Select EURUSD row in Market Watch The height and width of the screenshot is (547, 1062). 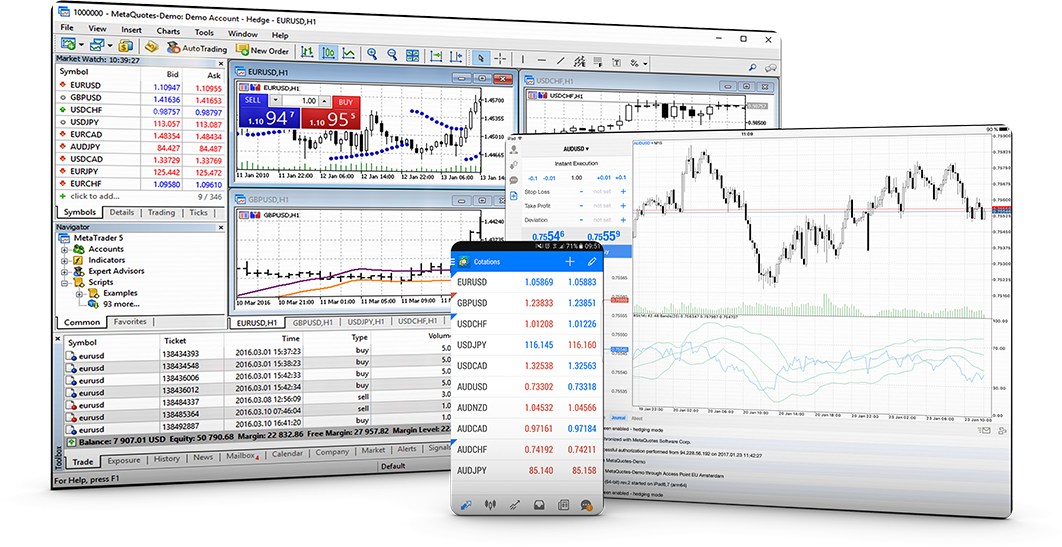click(x=140, y=87)
